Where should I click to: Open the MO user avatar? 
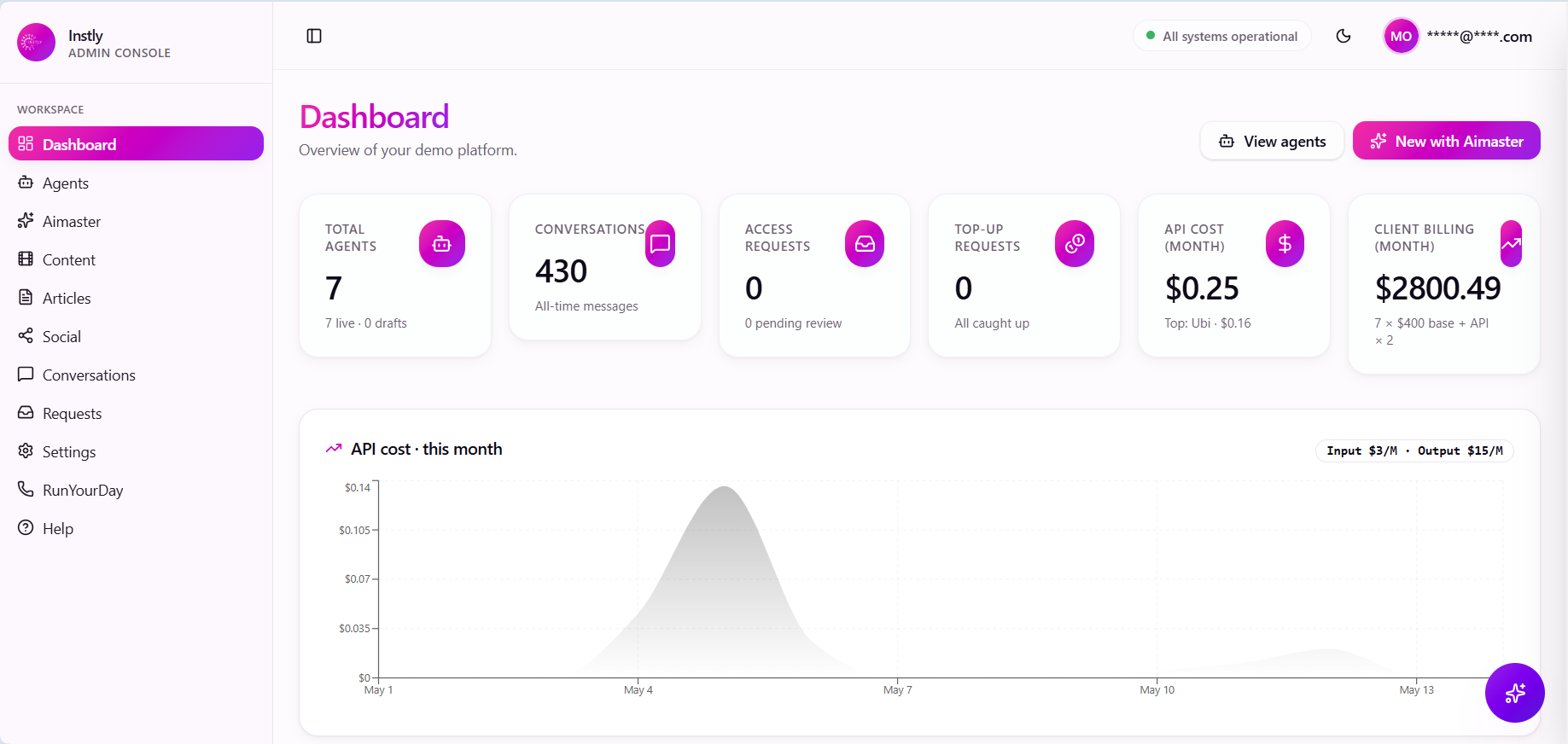pos(1401,36)
